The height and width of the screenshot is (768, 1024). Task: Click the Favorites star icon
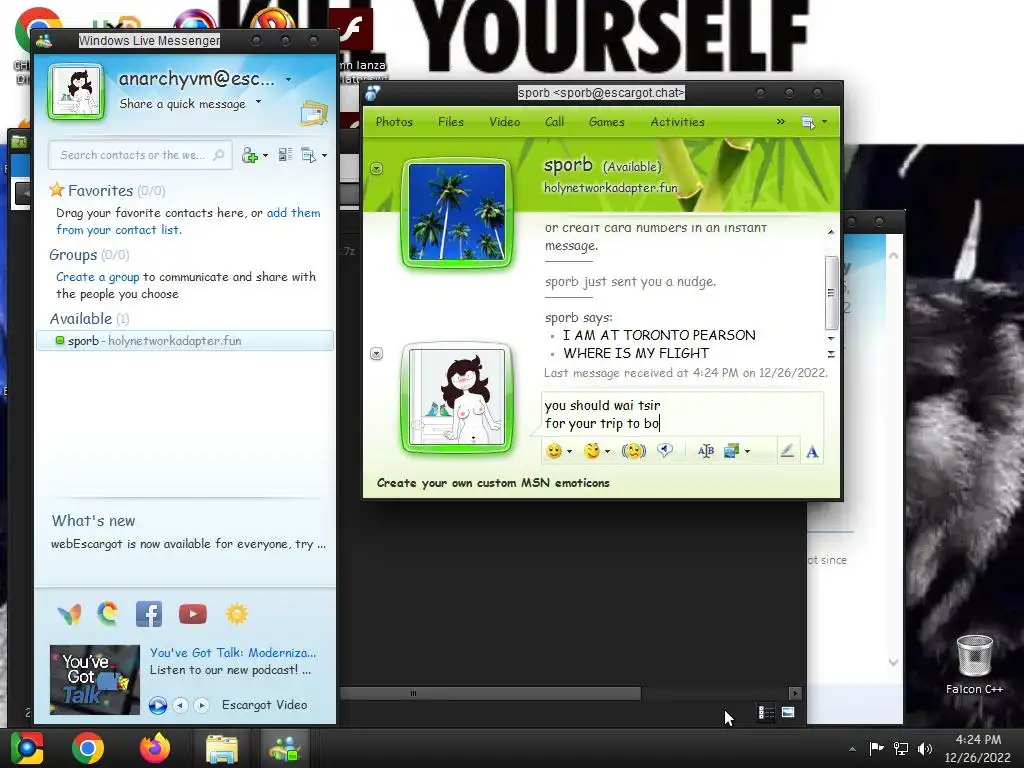pos(57,190)
